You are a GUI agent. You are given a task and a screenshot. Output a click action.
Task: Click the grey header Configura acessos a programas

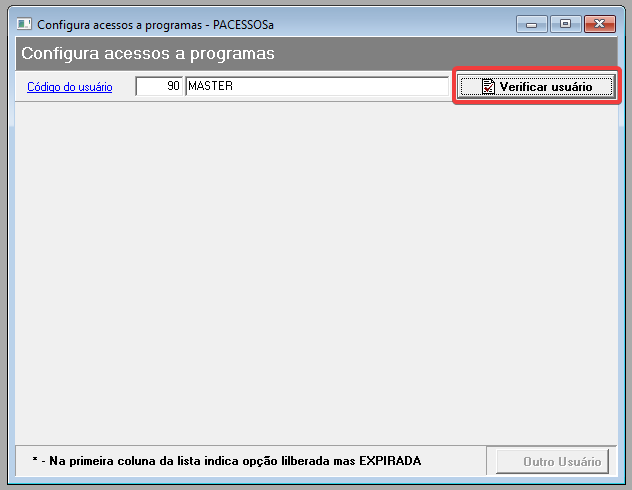(148, 53)
